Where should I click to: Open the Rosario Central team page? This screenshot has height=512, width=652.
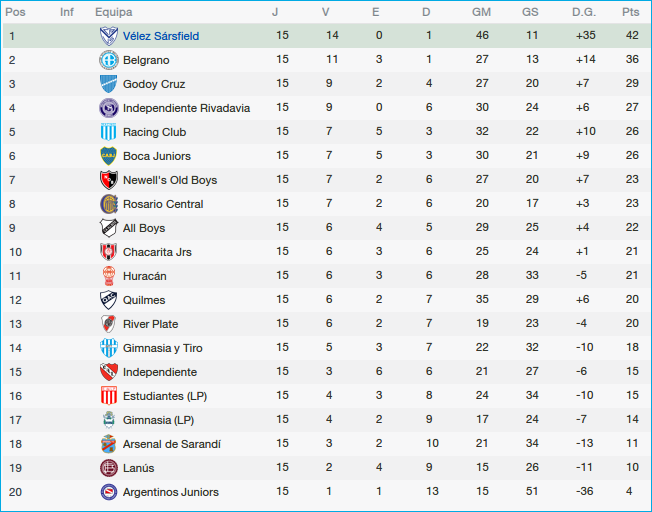pos(163,204)
